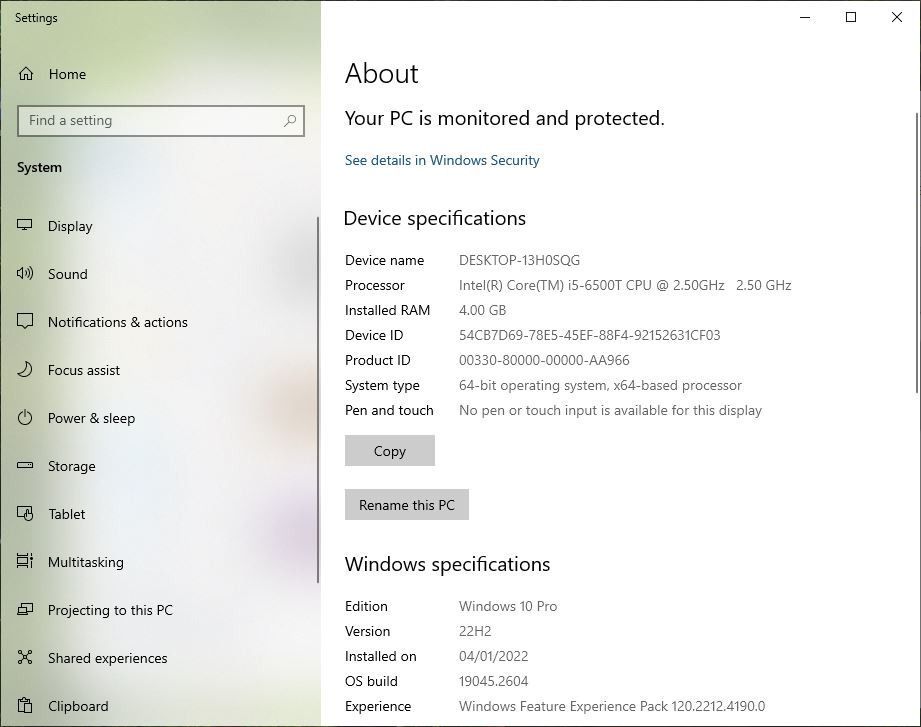Click the 4.00 GB RAM value

[x=482, y=310]
